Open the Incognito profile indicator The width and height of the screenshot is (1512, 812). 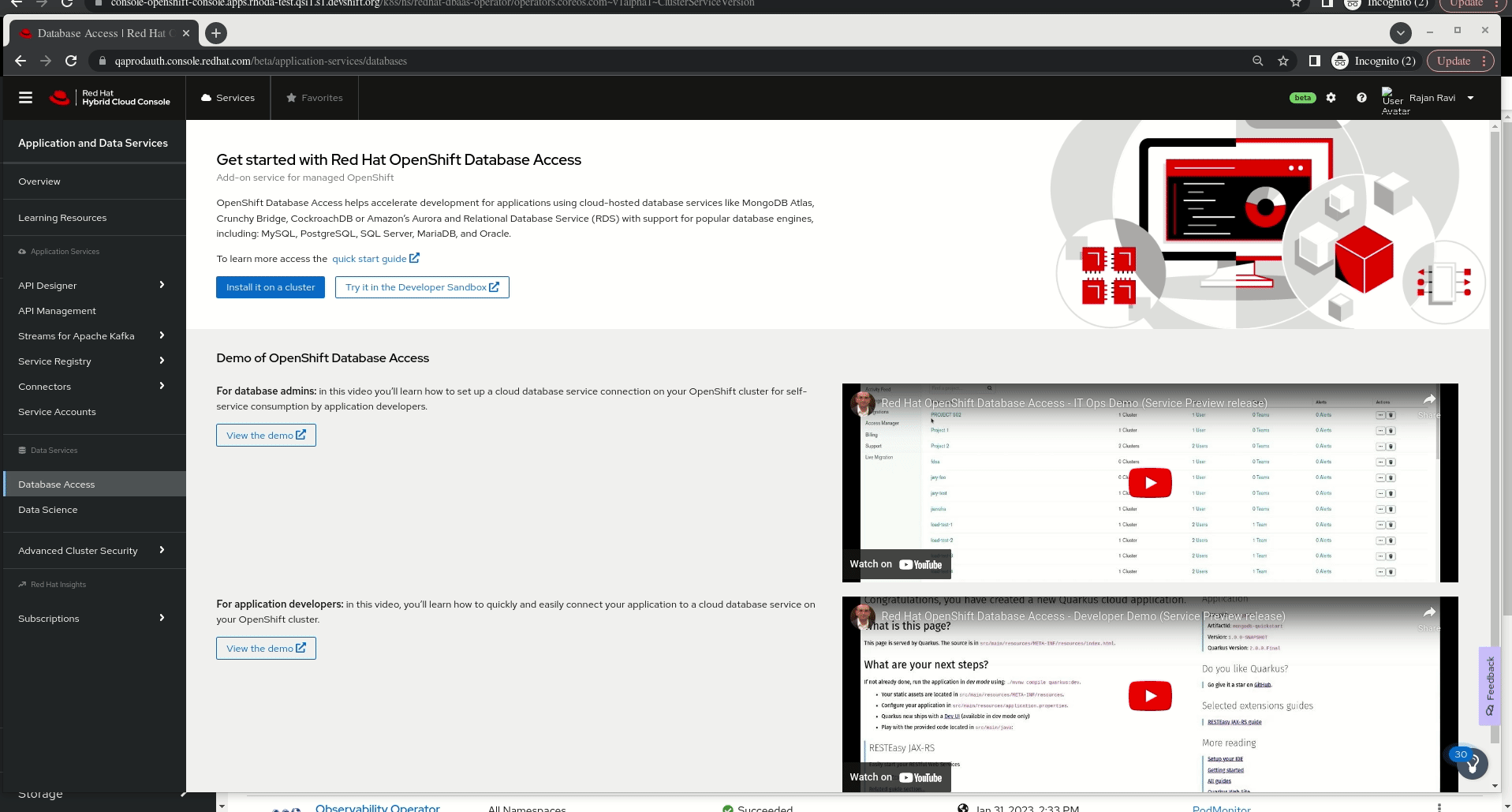click(1374, 61)
